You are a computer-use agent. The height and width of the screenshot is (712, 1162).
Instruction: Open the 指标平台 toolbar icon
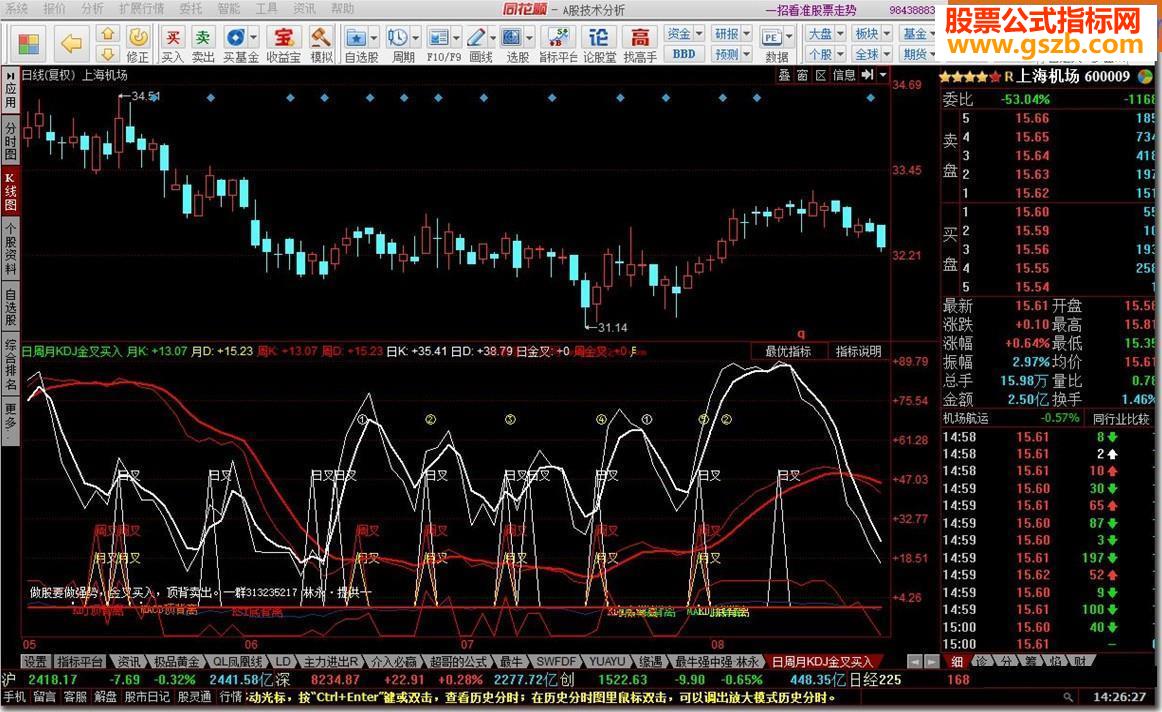tap(558, 44)
